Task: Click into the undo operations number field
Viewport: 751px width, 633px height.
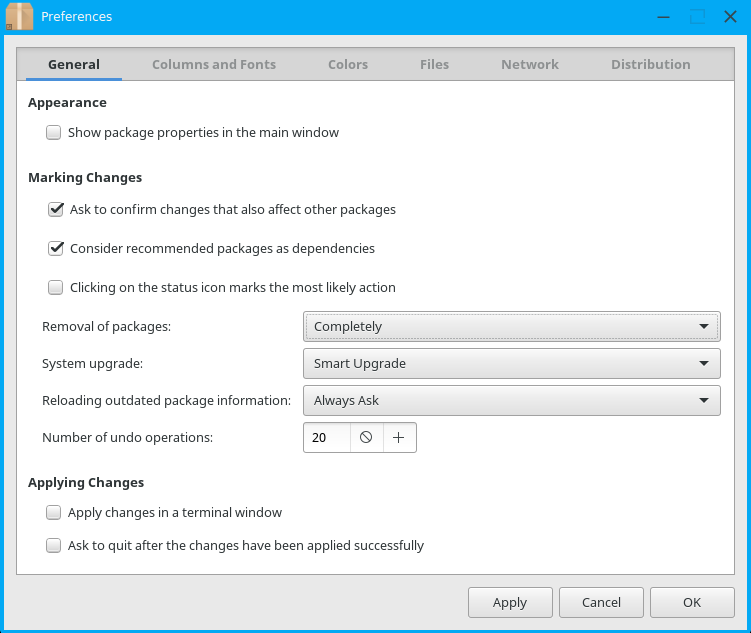Action: coord(327,438)
